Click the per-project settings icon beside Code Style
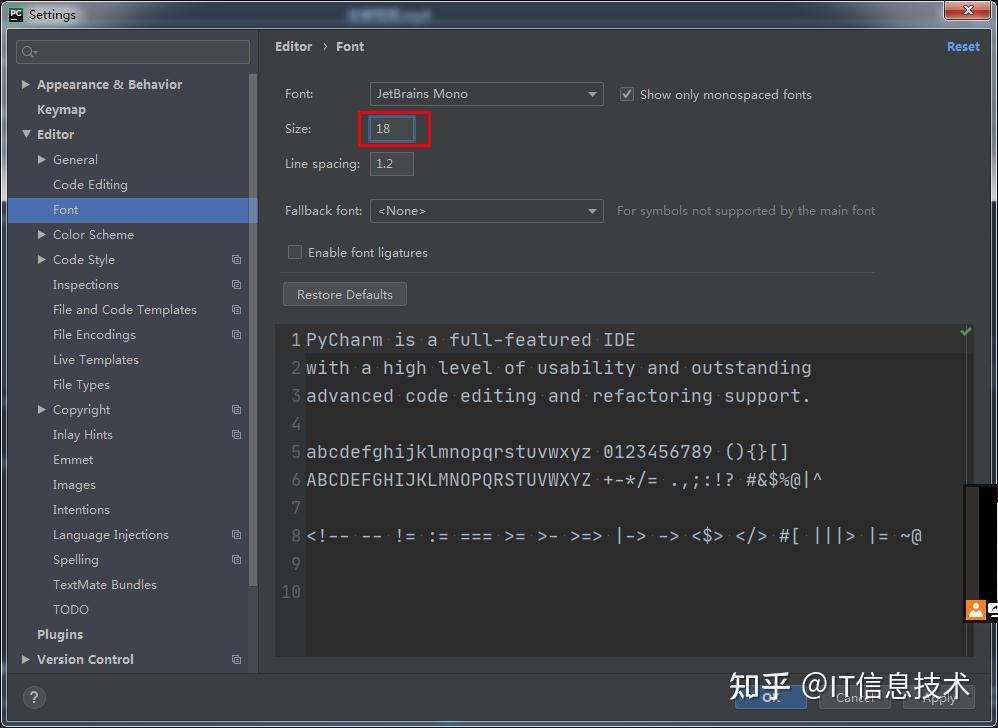 (x=235, y=259)
